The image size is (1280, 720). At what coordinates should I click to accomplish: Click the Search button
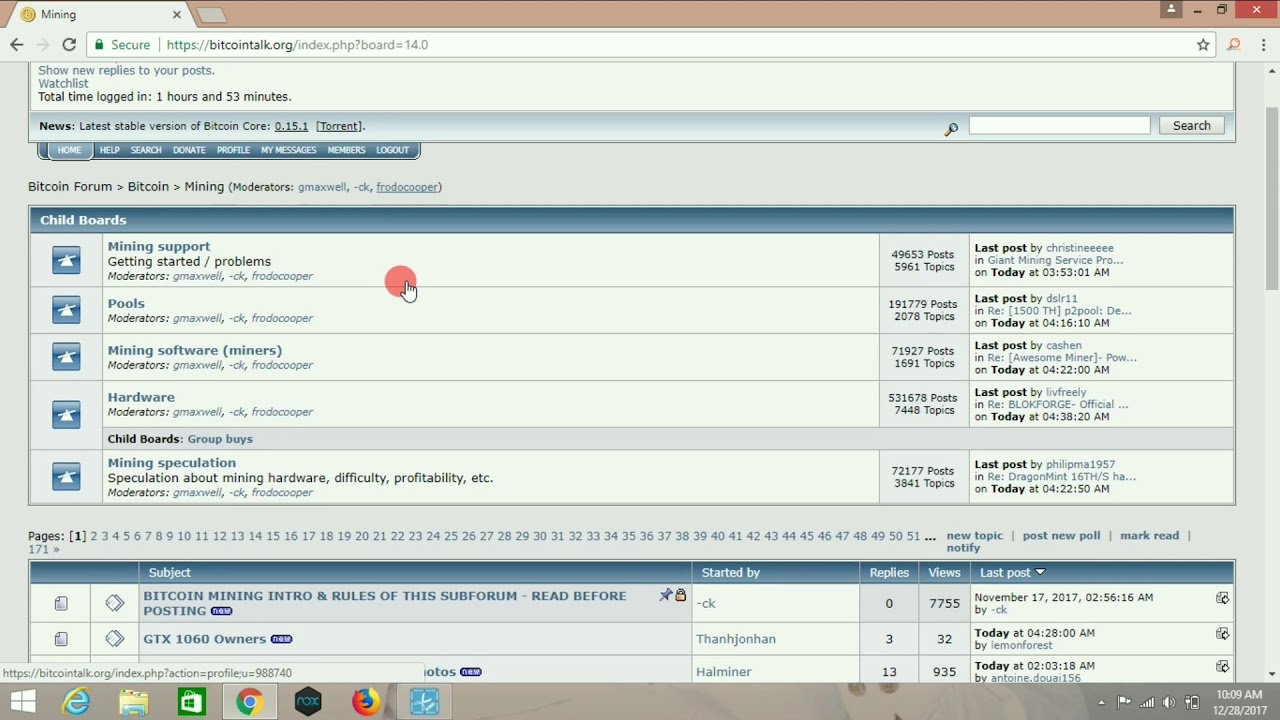tap(1191, 126)
